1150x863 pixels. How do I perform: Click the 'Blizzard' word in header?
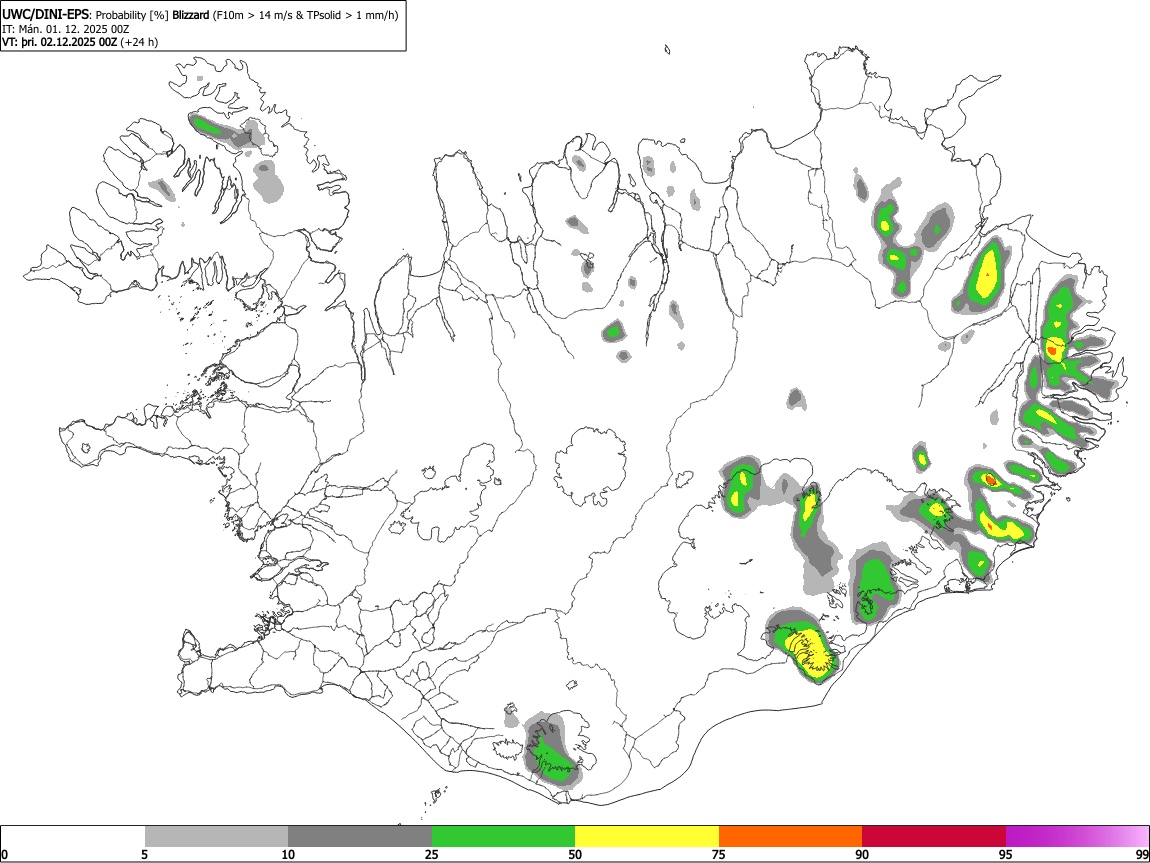tap(191, 15)
